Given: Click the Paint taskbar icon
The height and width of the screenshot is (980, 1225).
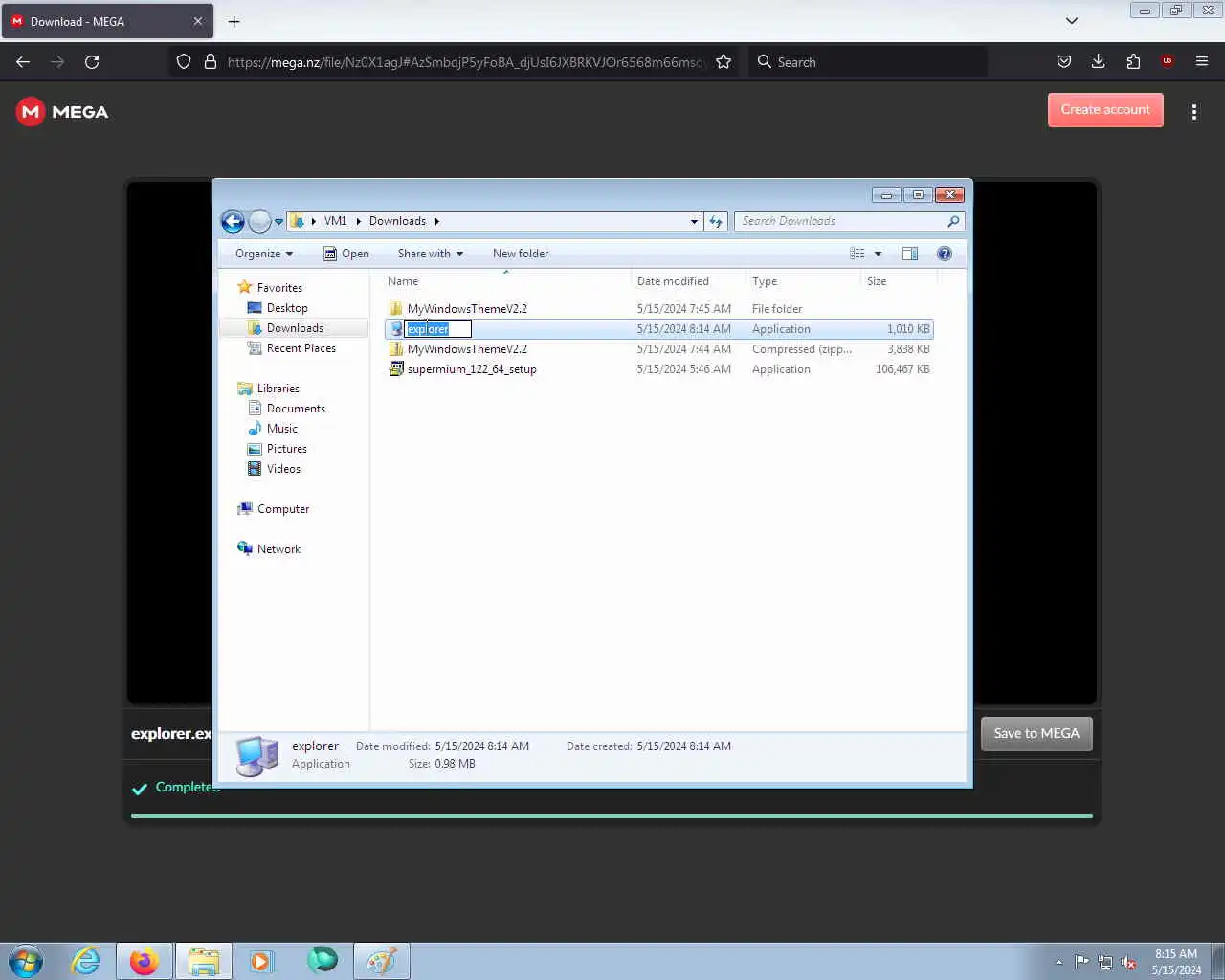Looking at the screenshot, I should pos(382,961).
